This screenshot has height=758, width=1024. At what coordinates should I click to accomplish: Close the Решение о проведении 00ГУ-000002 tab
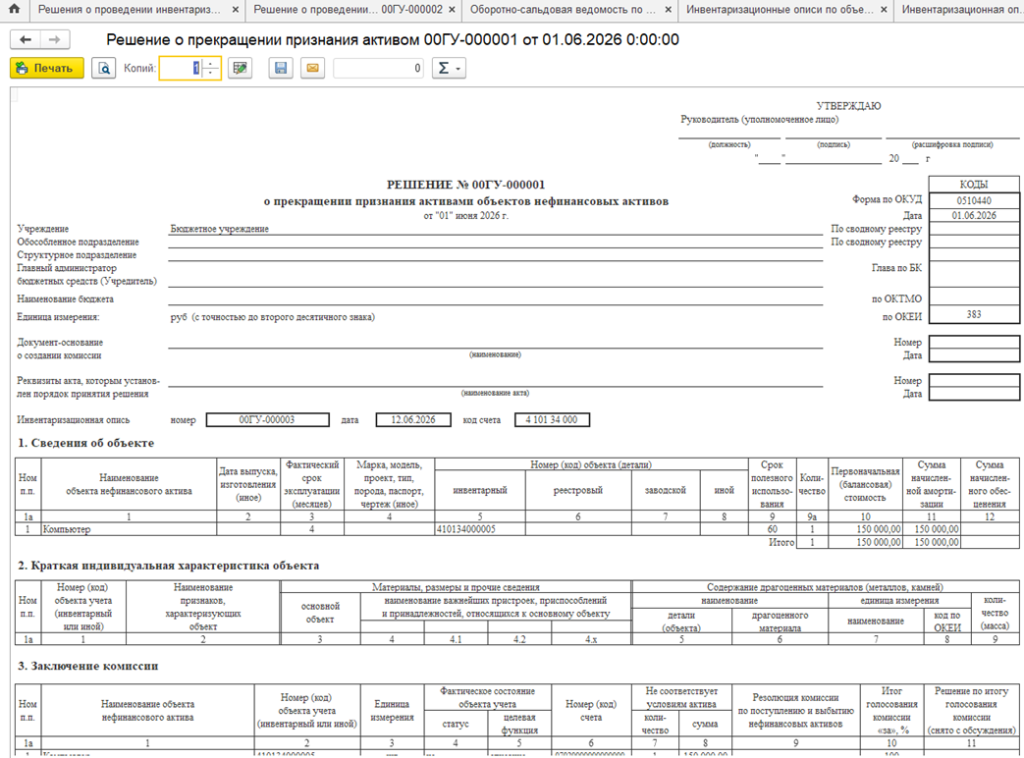tap(452, 10)
